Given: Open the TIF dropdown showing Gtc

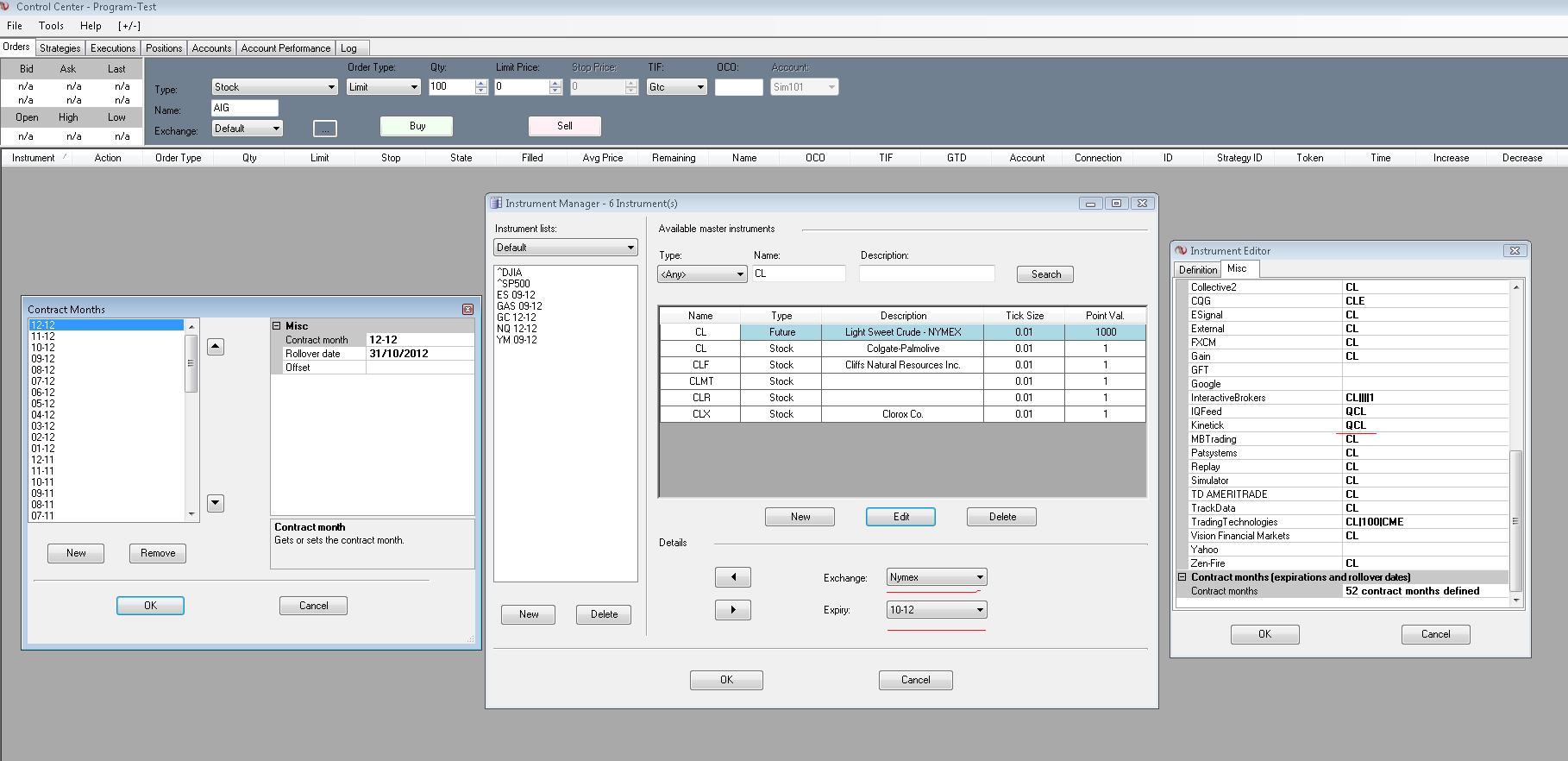Looking at the screenshot, I should pyautogui.click(x=677, y=87).
